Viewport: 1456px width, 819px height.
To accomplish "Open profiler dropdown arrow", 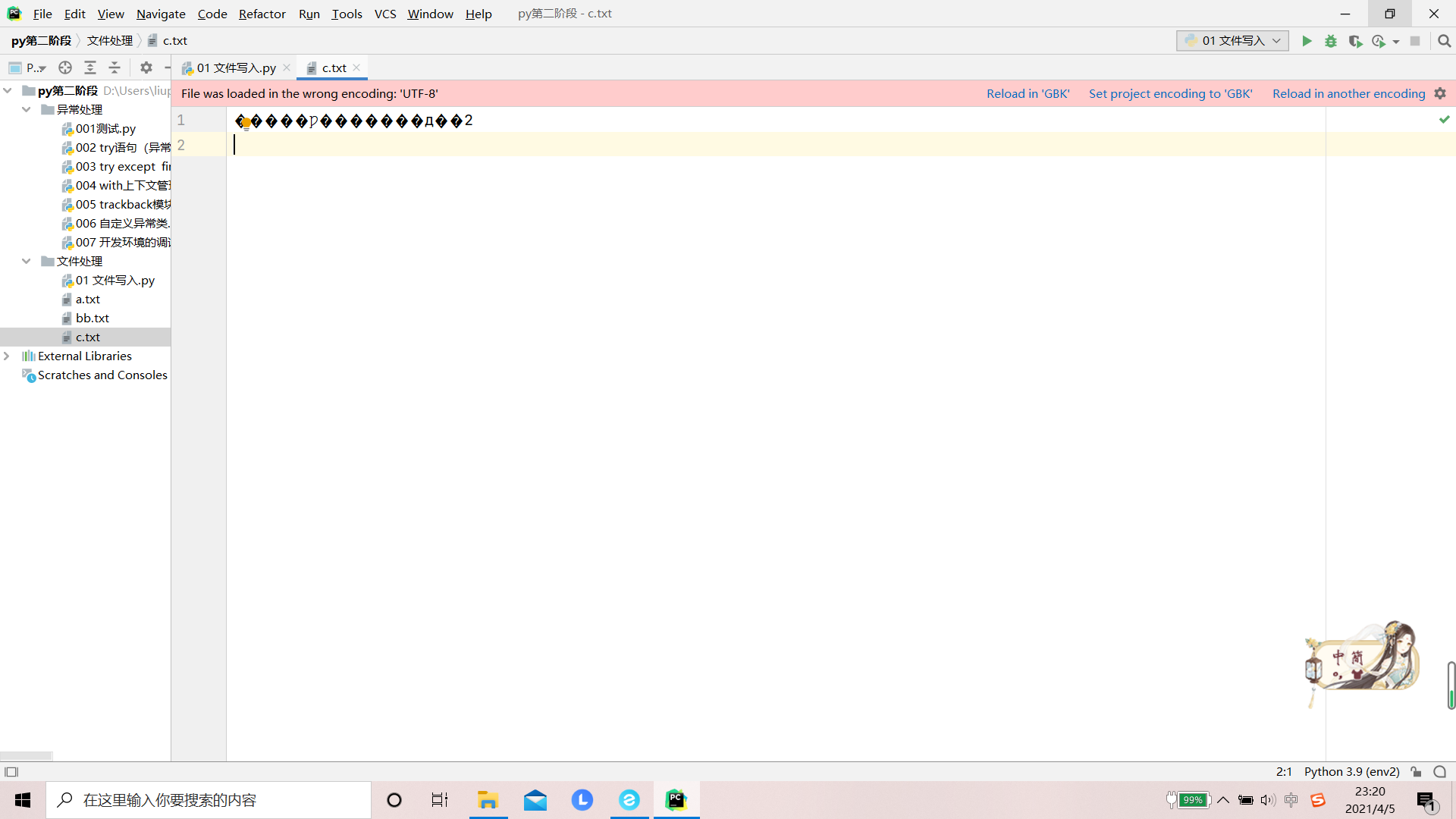I will click(1396, 42).
